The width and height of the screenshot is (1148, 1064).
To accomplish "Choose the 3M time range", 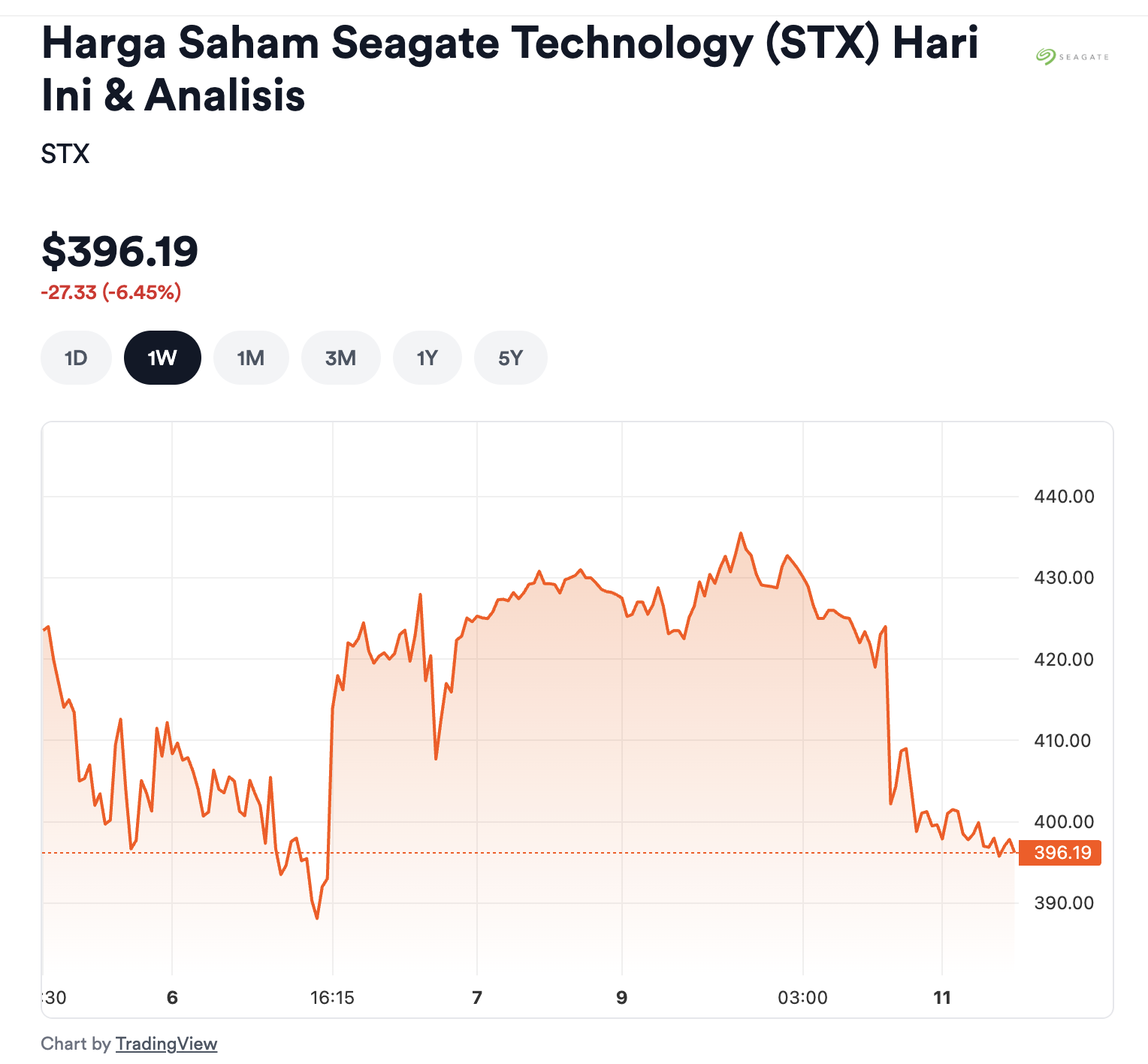I will tap(340, 358).
